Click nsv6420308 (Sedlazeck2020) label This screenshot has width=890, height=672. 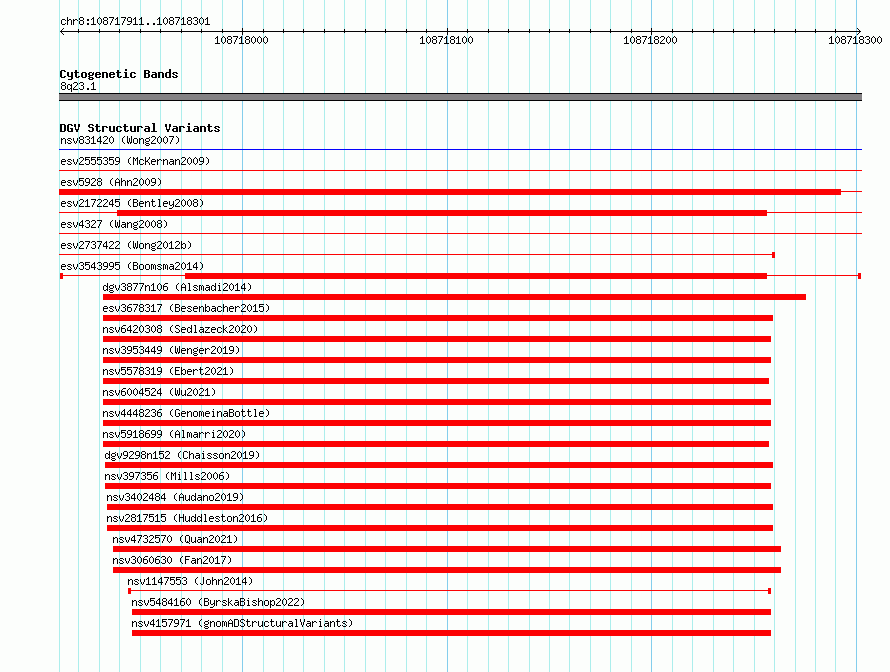180,329
